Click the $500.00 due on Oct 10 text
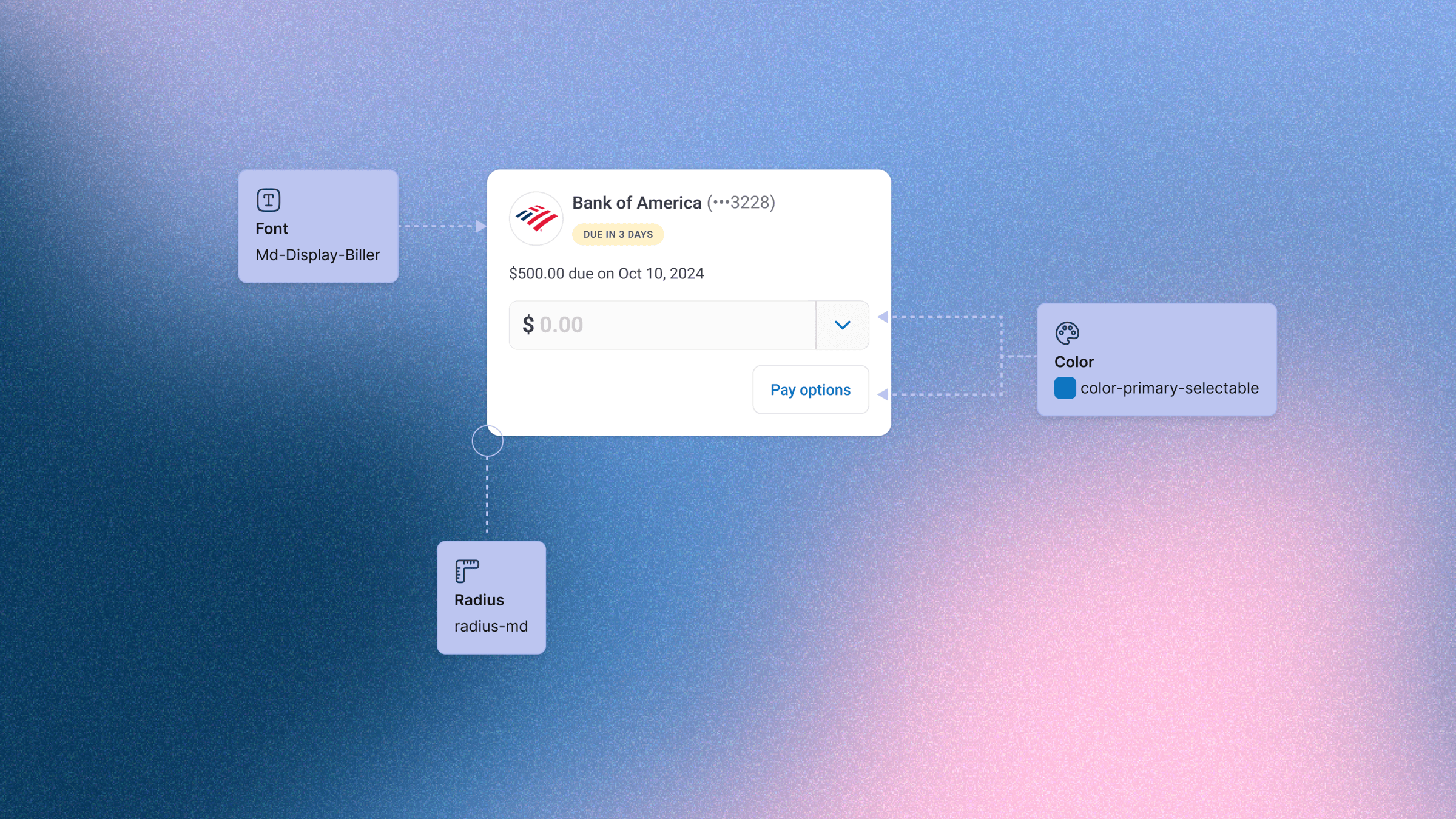 click(607, 274)
